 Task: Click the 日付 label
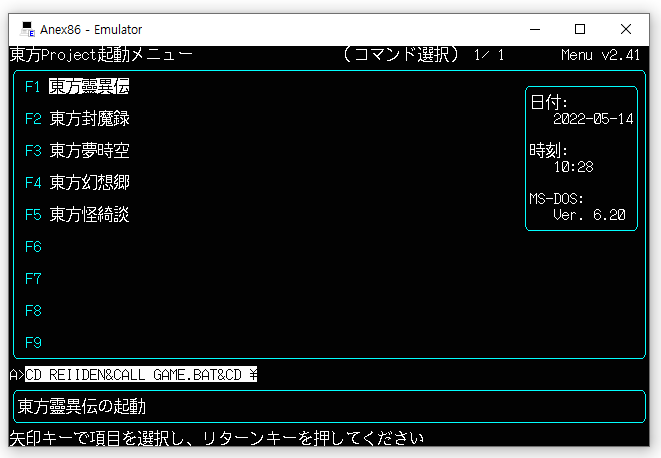click(x=549, y=102)
